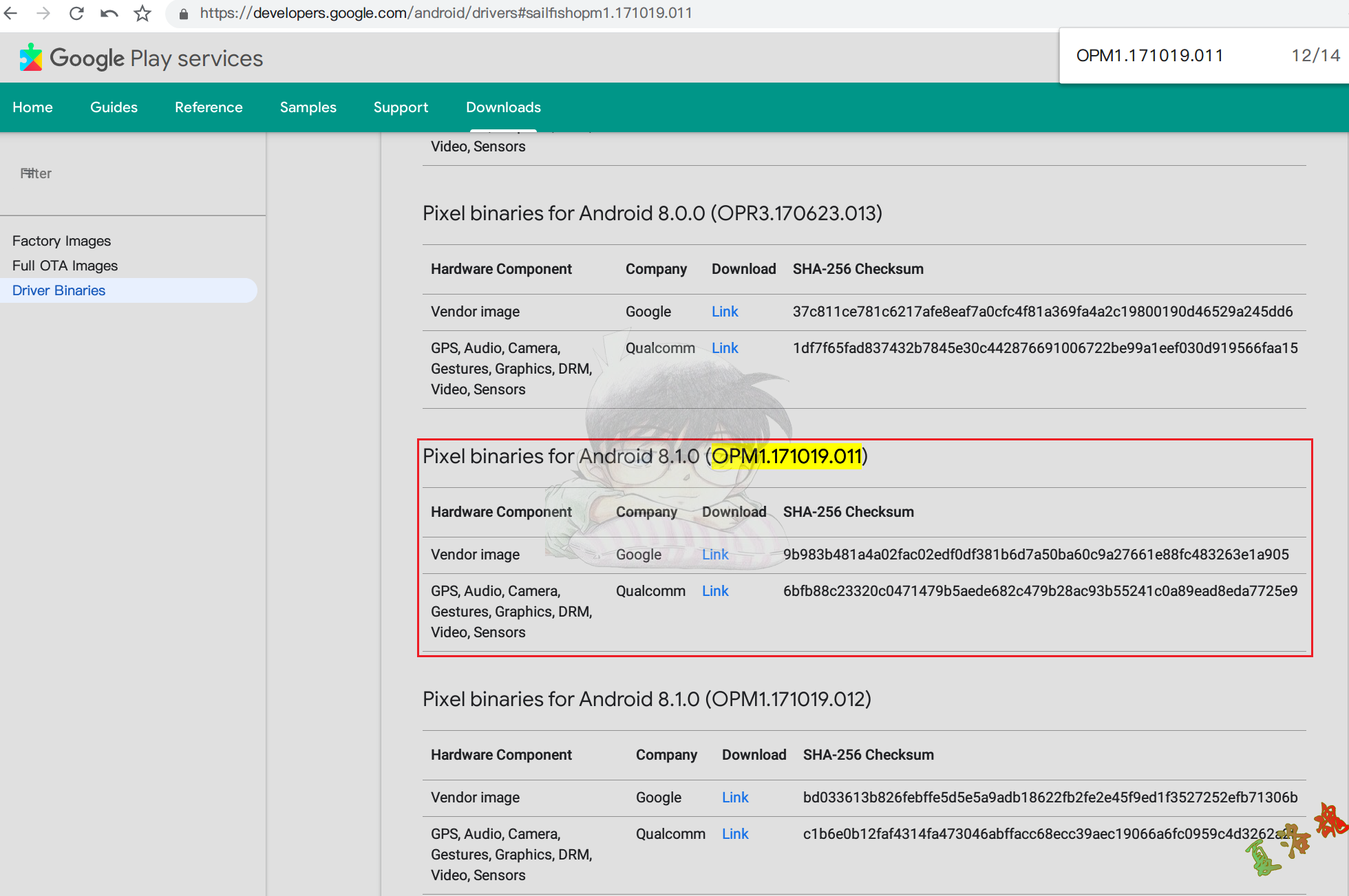Select Driver Binaries sidebar item
This screenshot has width=1349, height=896.
59,290
